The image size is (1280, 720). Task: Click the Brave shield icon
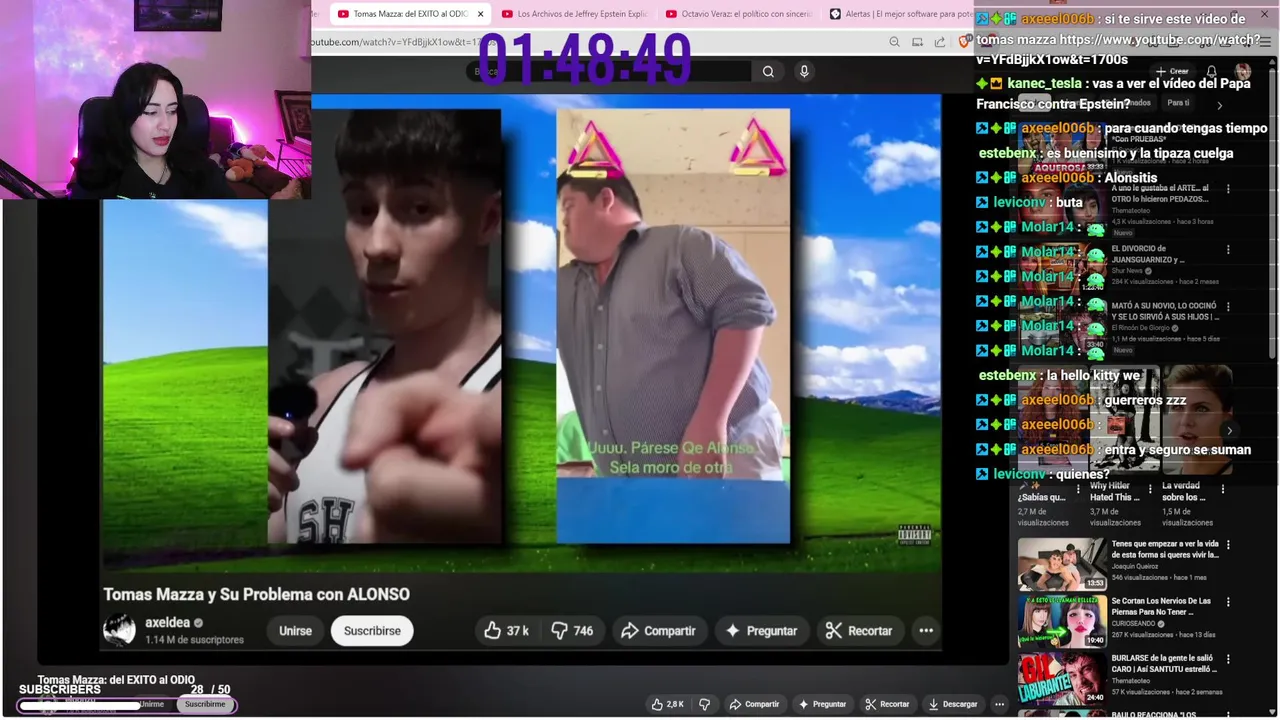tap(964, 42)
